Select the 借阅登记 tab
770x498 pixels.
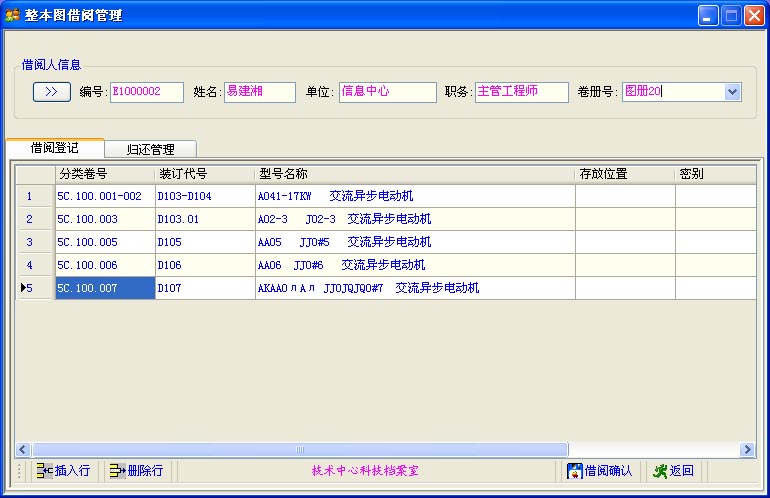(x=55, y=148)
